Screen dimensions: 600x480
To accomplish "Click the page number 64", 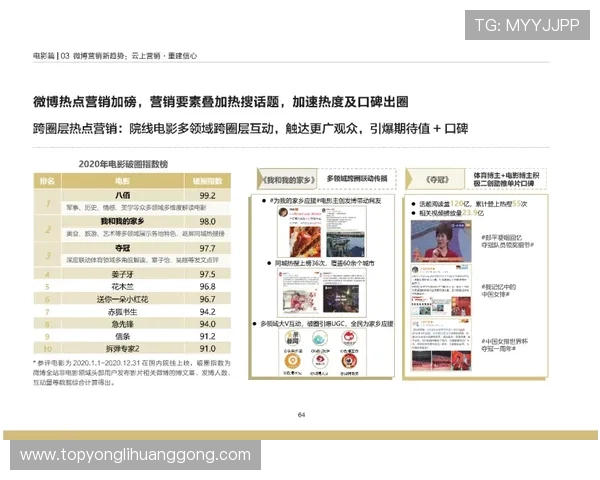I will point(302,415).
